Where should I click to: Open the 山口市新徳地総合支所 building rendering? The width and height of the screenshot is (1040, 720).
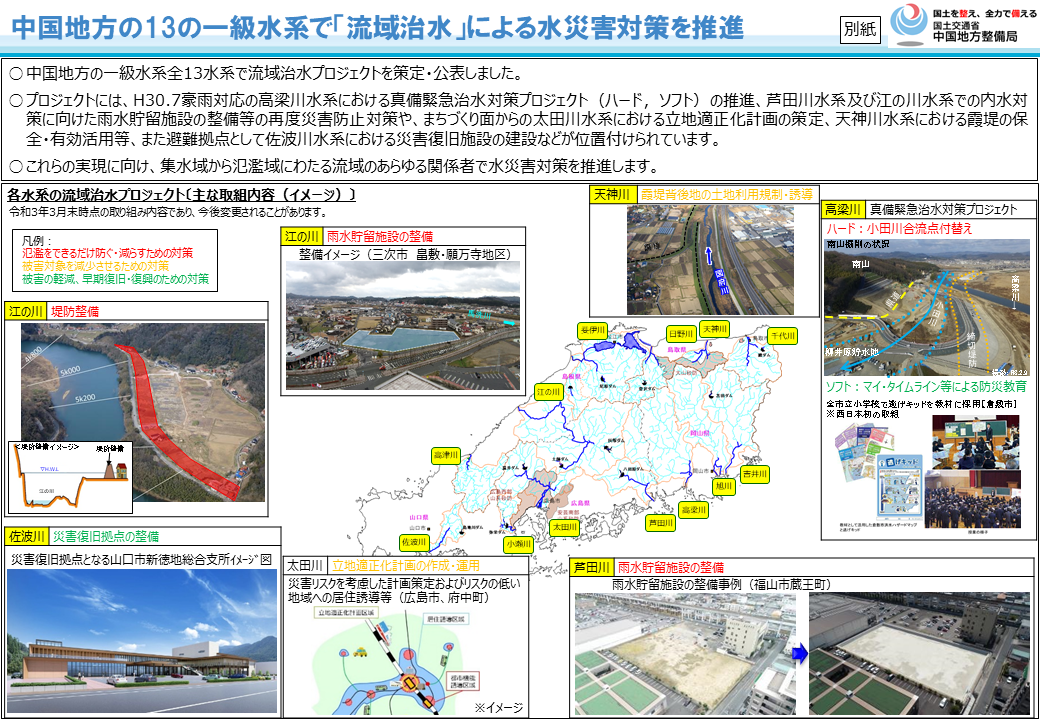142,641
